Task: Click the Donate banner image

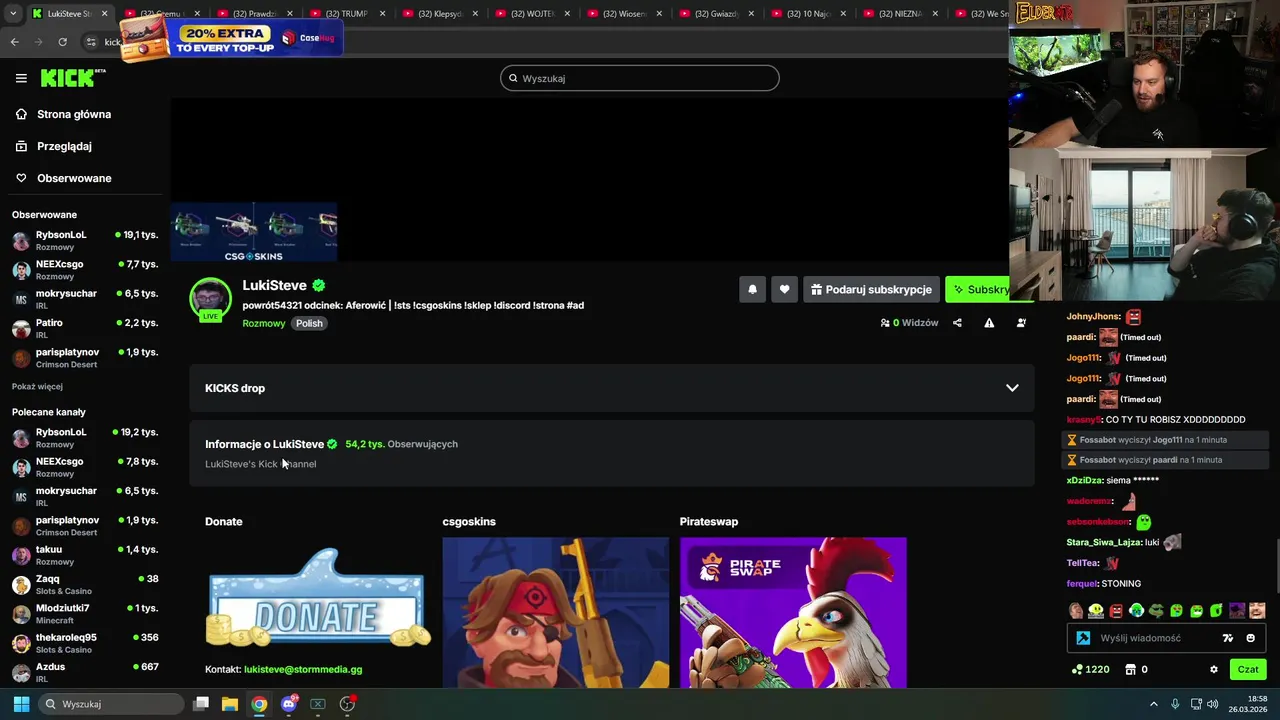Action: (318, 598)
